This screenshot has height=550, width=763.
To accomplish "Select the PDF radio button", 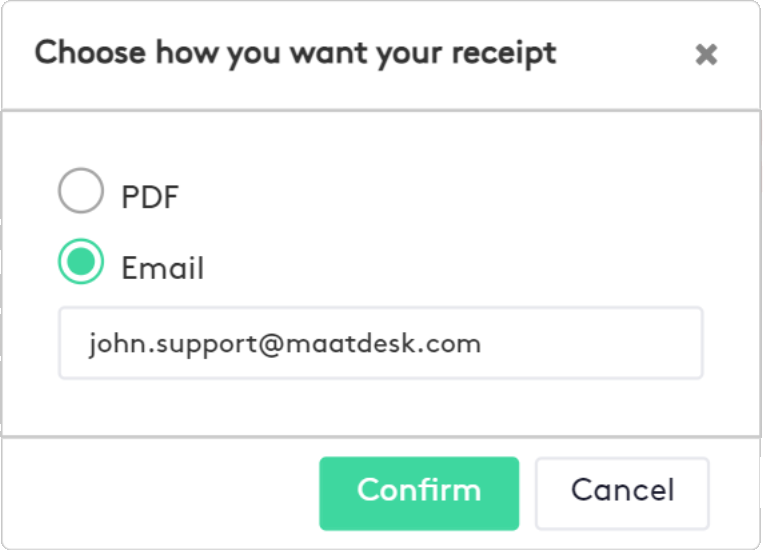I will pyautogui.click(x=81, y=191).
